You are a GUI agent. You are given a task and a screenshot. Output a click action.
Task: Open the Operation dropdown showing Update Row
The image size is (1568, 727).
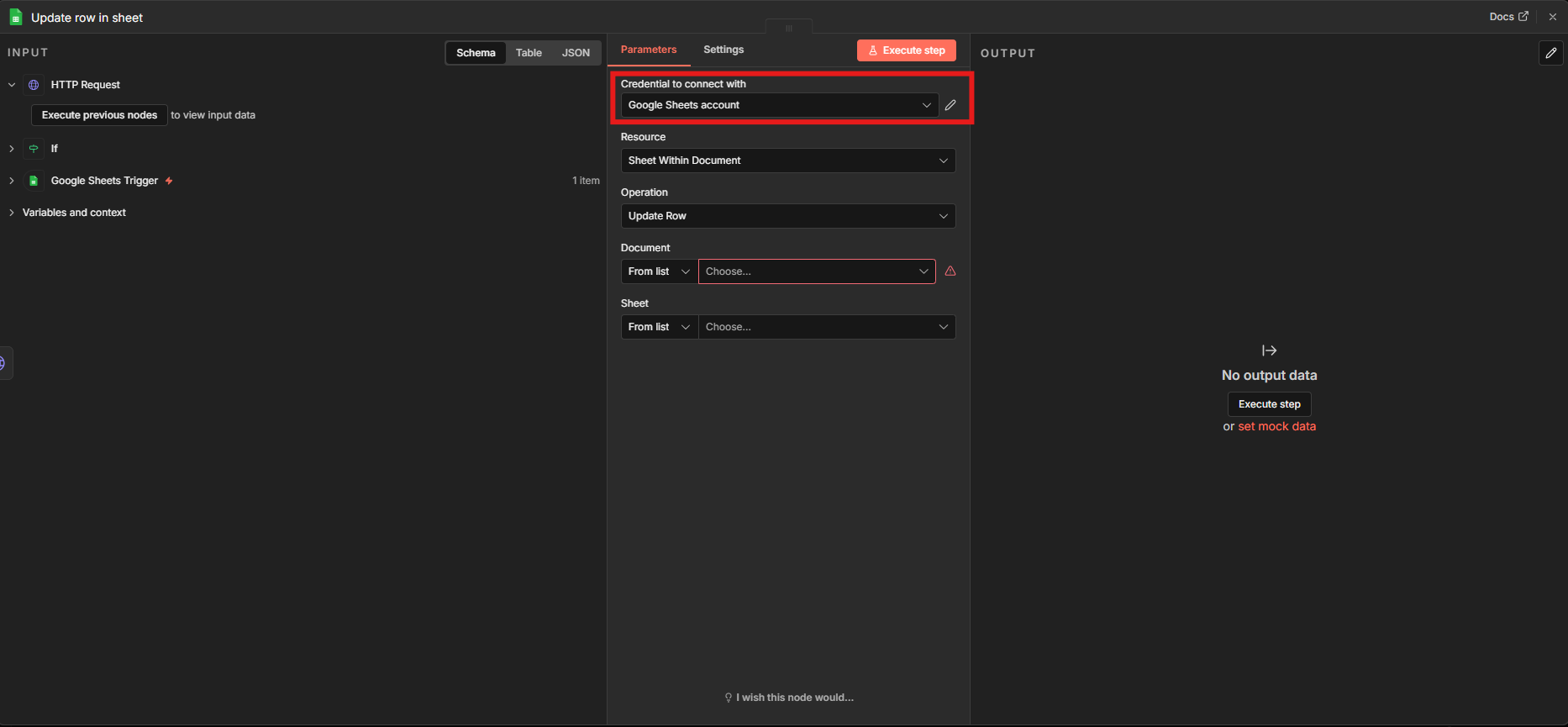[787, 216]
